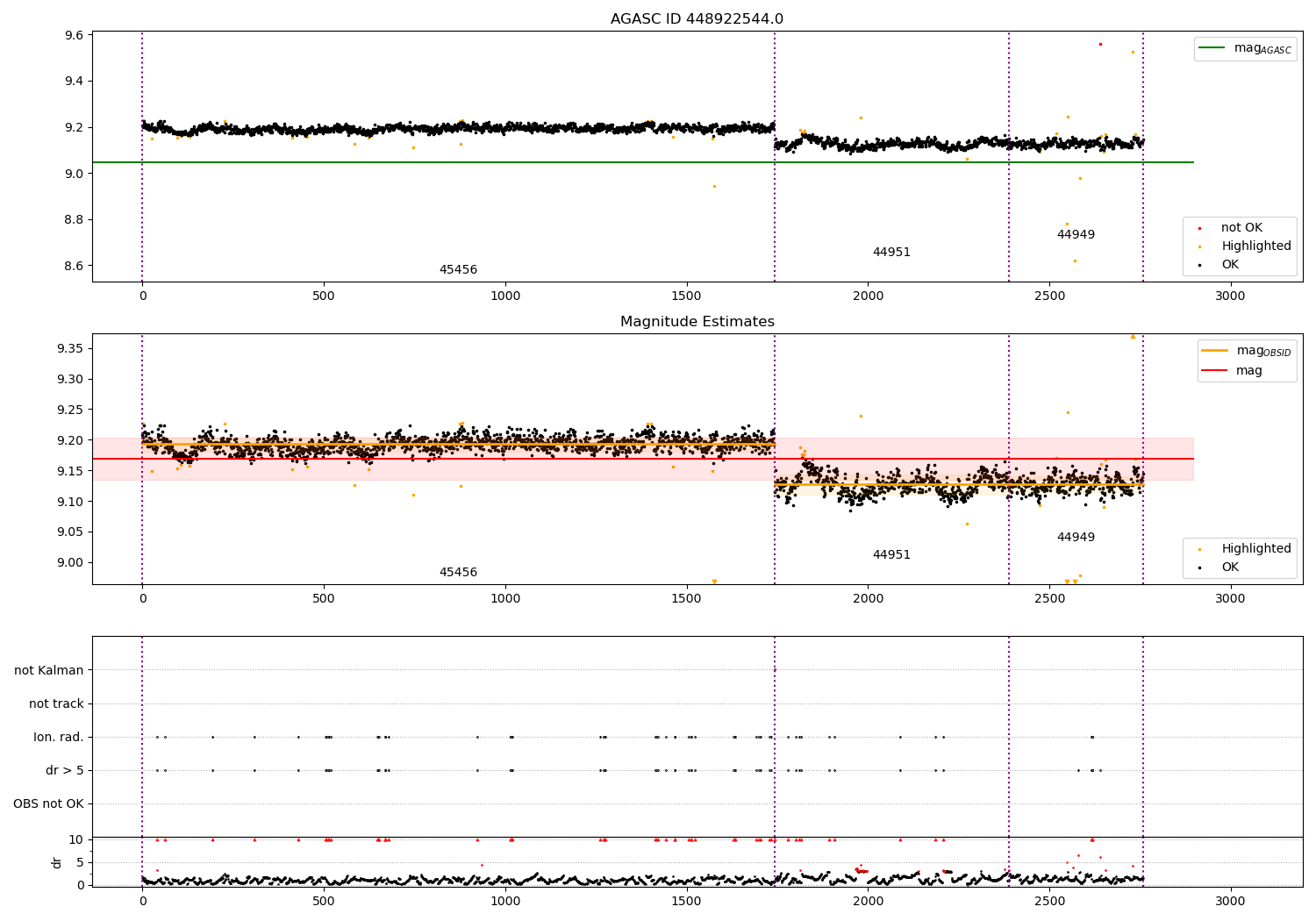Click the 'not Kalman' row label
Screen dimensions: 1316x921
tap(49, 671)
